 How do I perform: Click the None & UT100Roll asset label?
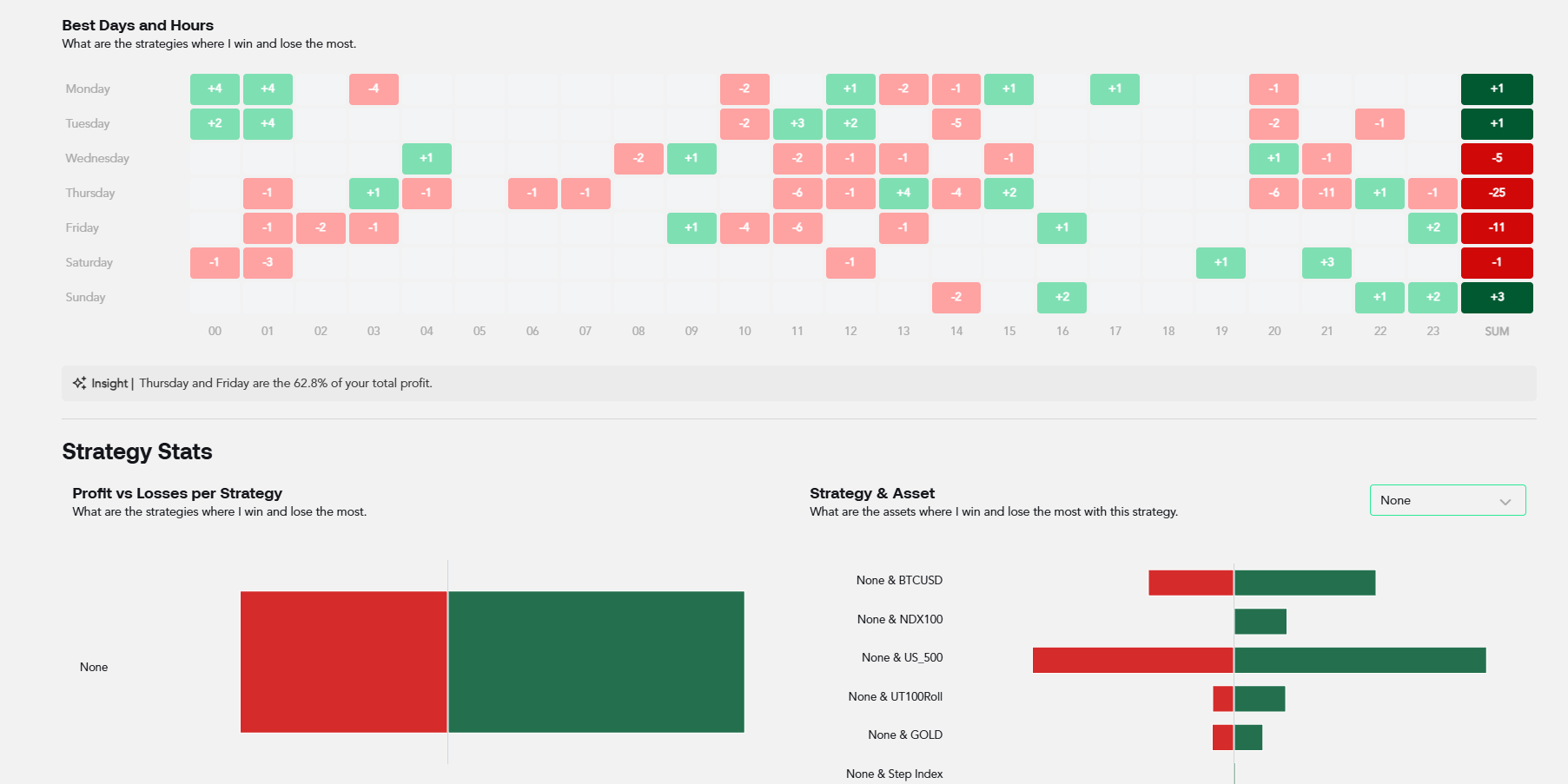click(896, 696)
